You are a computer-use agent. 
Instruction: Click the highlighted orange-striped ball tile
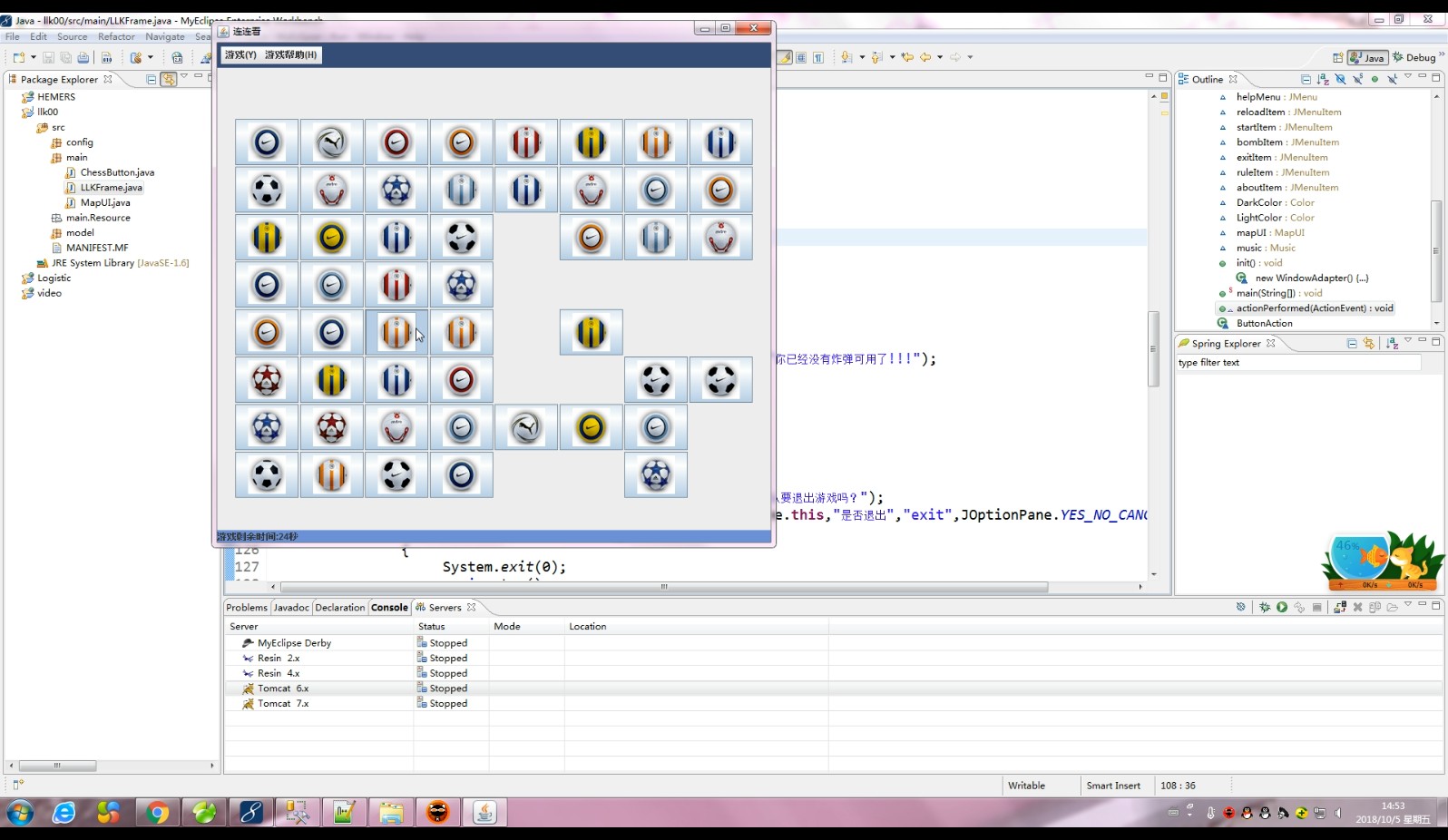(396, 332)
